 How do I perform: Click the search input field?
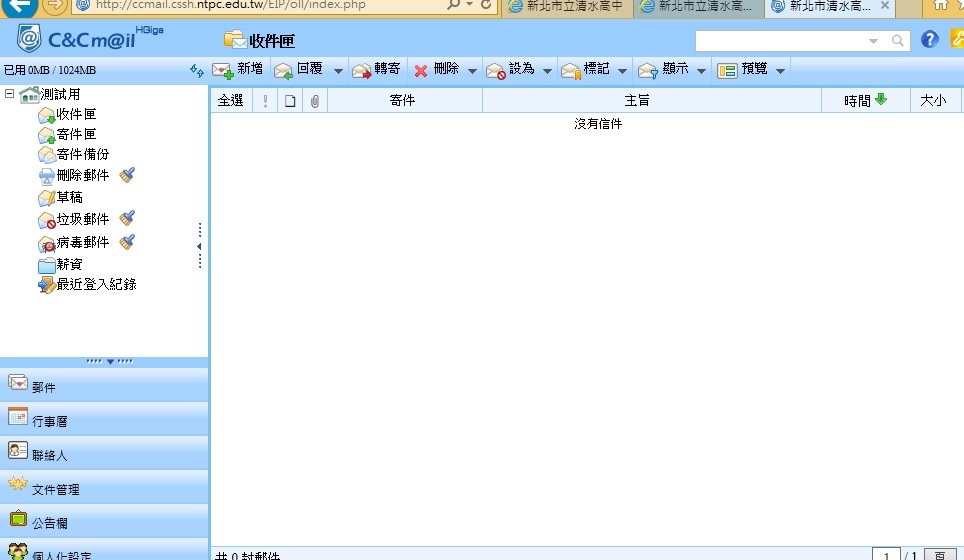pos(779,41)
